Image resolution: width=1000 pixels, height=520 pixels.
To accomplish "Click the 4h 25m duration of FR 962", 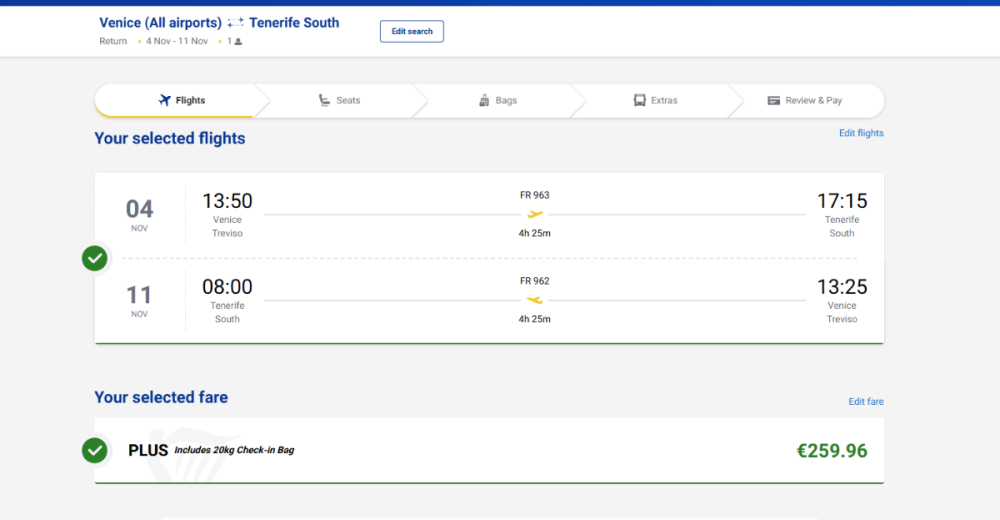I will pos(534,319).
